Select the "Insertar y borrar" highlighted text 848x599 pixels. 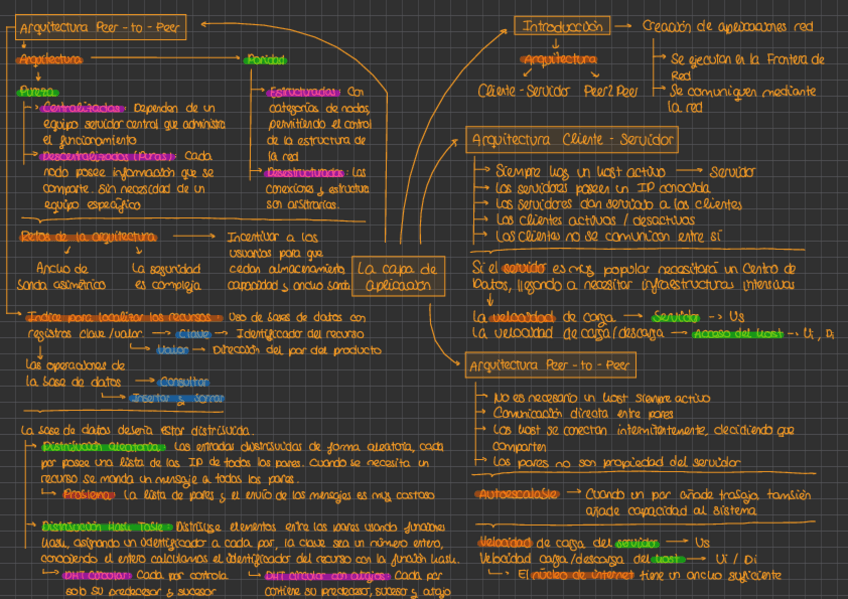176,396
